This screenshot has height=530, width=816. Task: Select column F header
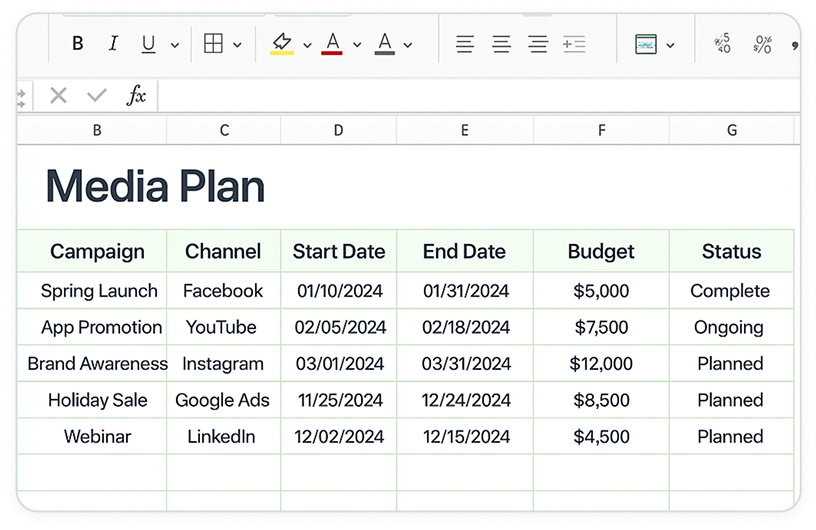pyautogui.click(x=601, y=130)
